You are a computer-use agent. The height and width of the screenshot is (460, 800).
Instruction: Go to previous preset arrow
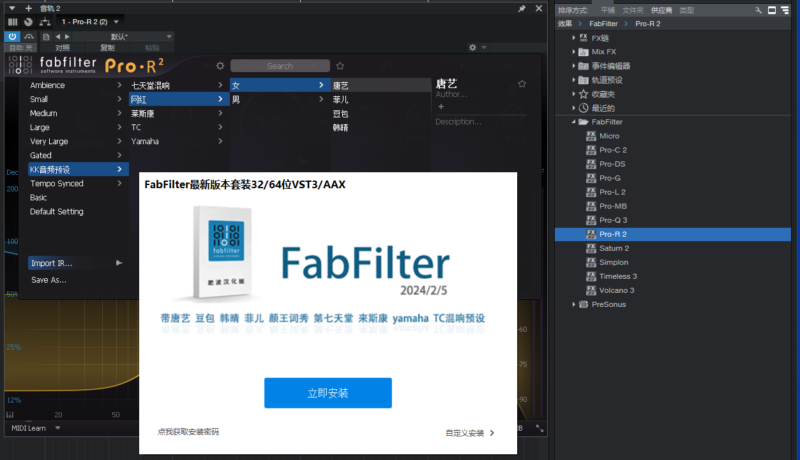pos(58,37)
